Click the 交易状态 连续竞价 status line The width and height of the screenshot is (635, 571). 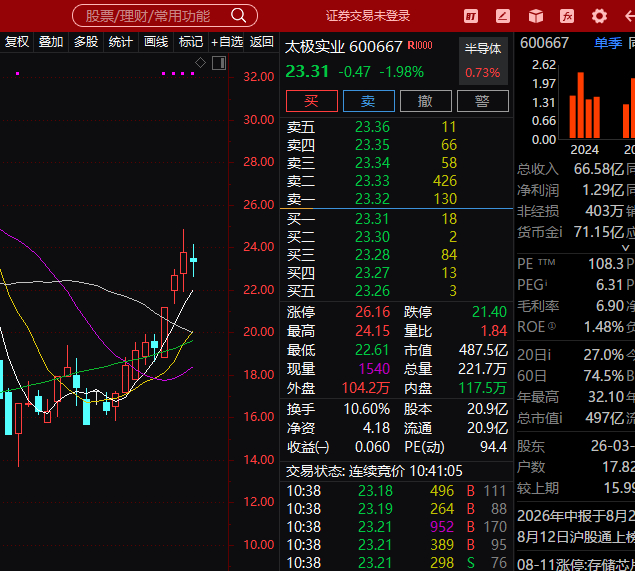coord(375,471)
